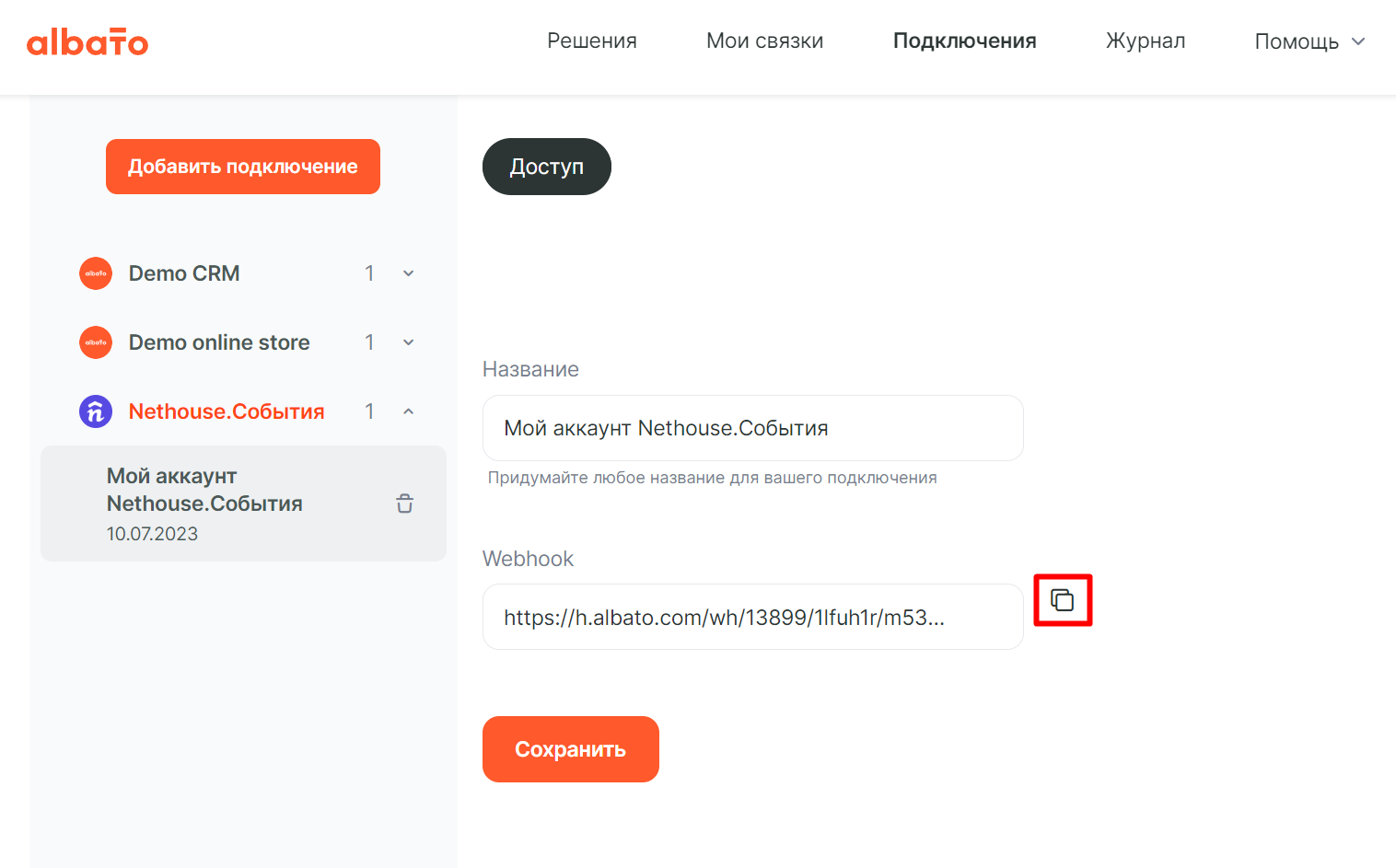Open the Подключения section
This screenshot has height=868, width=1396.
965,41
